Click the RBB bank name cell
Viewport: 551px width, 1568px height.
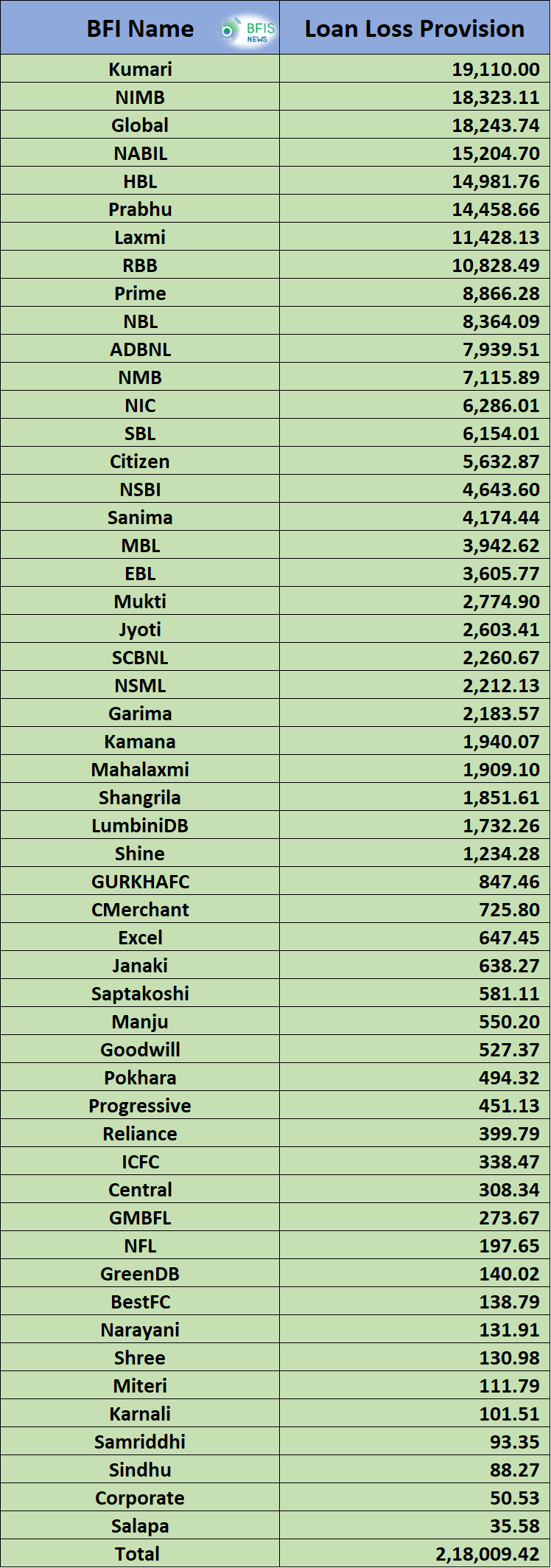tap(140, 265)
